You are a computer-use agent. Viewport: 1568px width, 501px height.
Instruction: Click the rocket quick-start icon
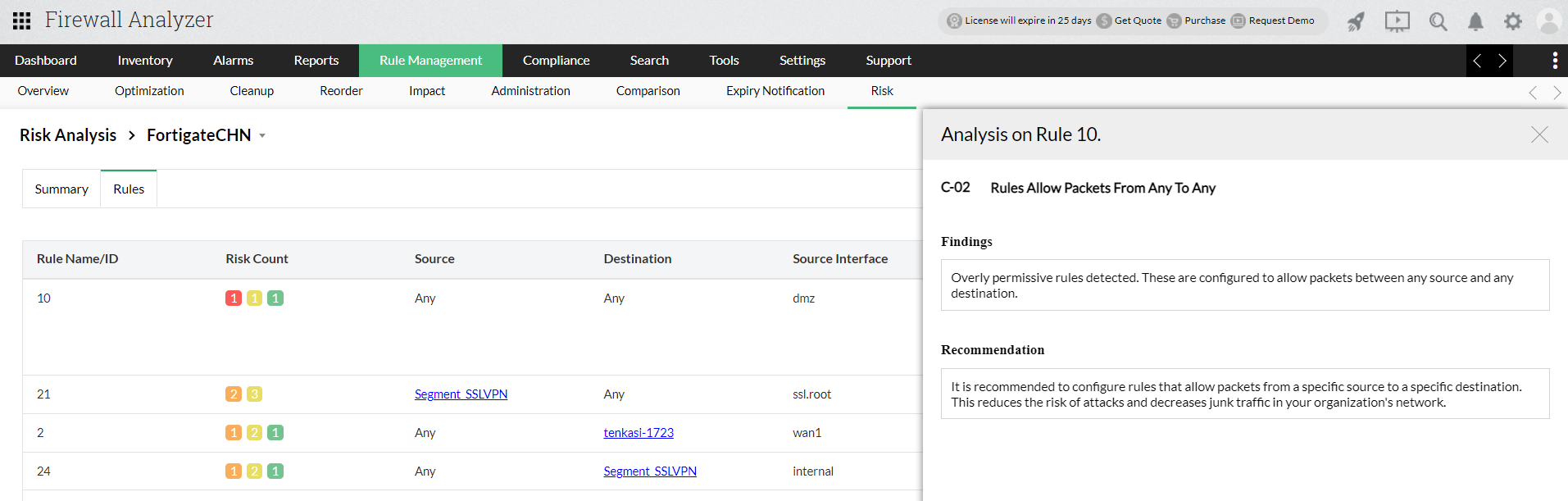tap(1357, 21)
